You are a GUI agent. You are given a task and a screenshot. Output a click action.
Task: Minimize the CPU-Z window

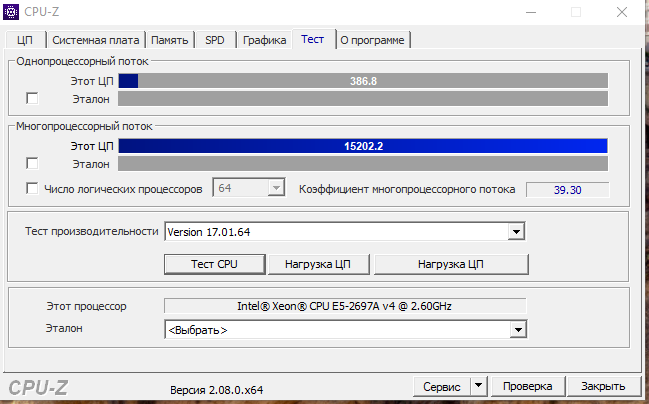pyautogui.click(x=531, y=12)
